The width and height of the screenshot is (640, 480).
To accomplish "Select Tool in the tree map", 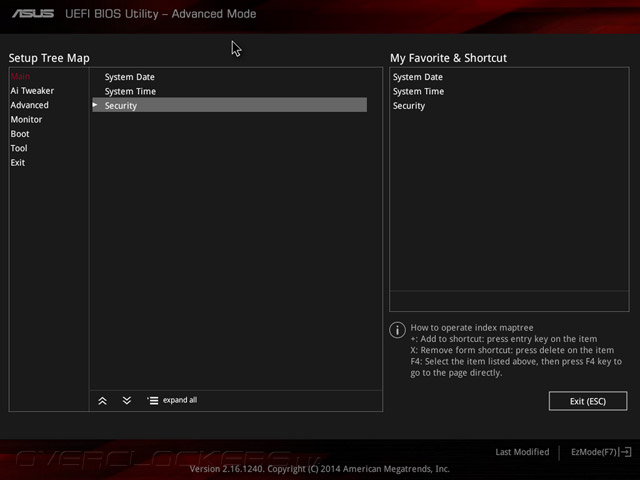I will pyautogui.click(x=19, y=148).
